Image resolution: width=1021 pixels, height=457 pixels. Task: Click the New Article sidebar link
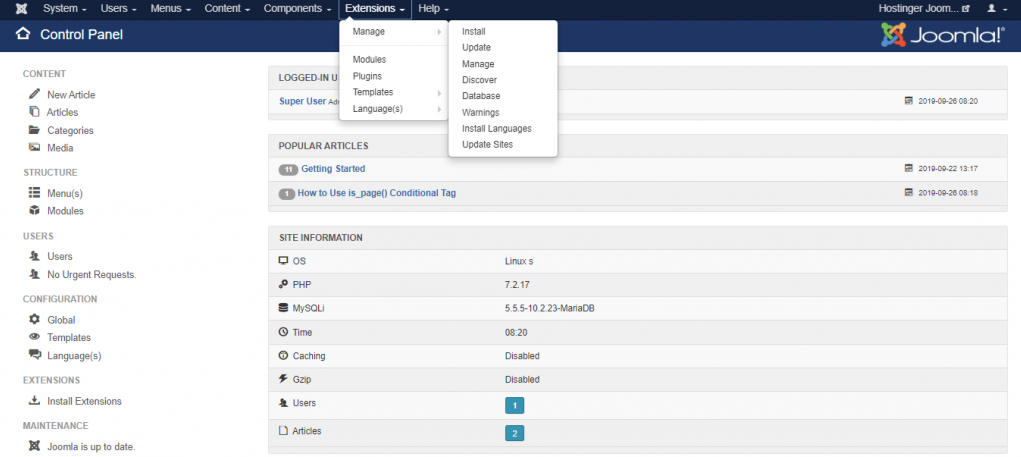[x=71, y=94]
